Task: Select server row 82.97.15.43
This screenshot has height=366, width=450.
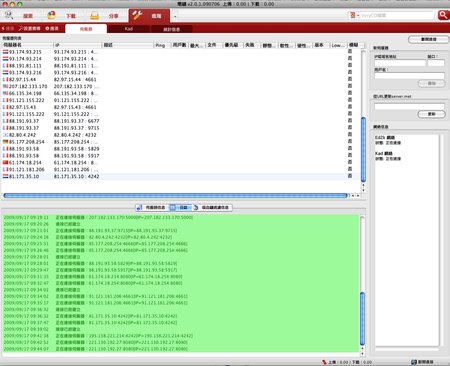Action: tap(181, 107)
